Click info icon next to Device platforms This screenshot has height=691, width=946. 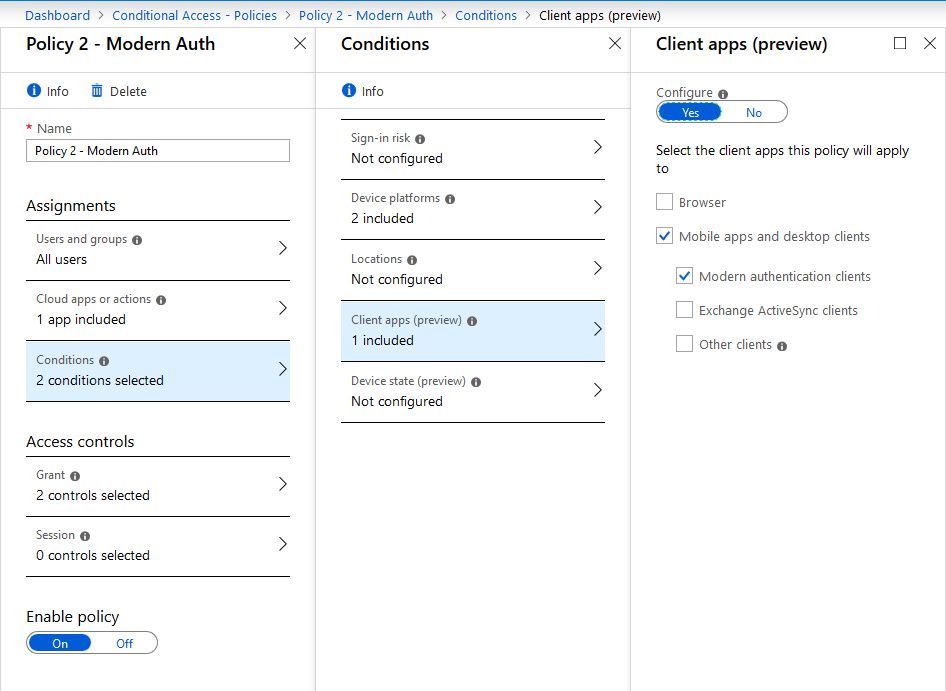[450, 199]
